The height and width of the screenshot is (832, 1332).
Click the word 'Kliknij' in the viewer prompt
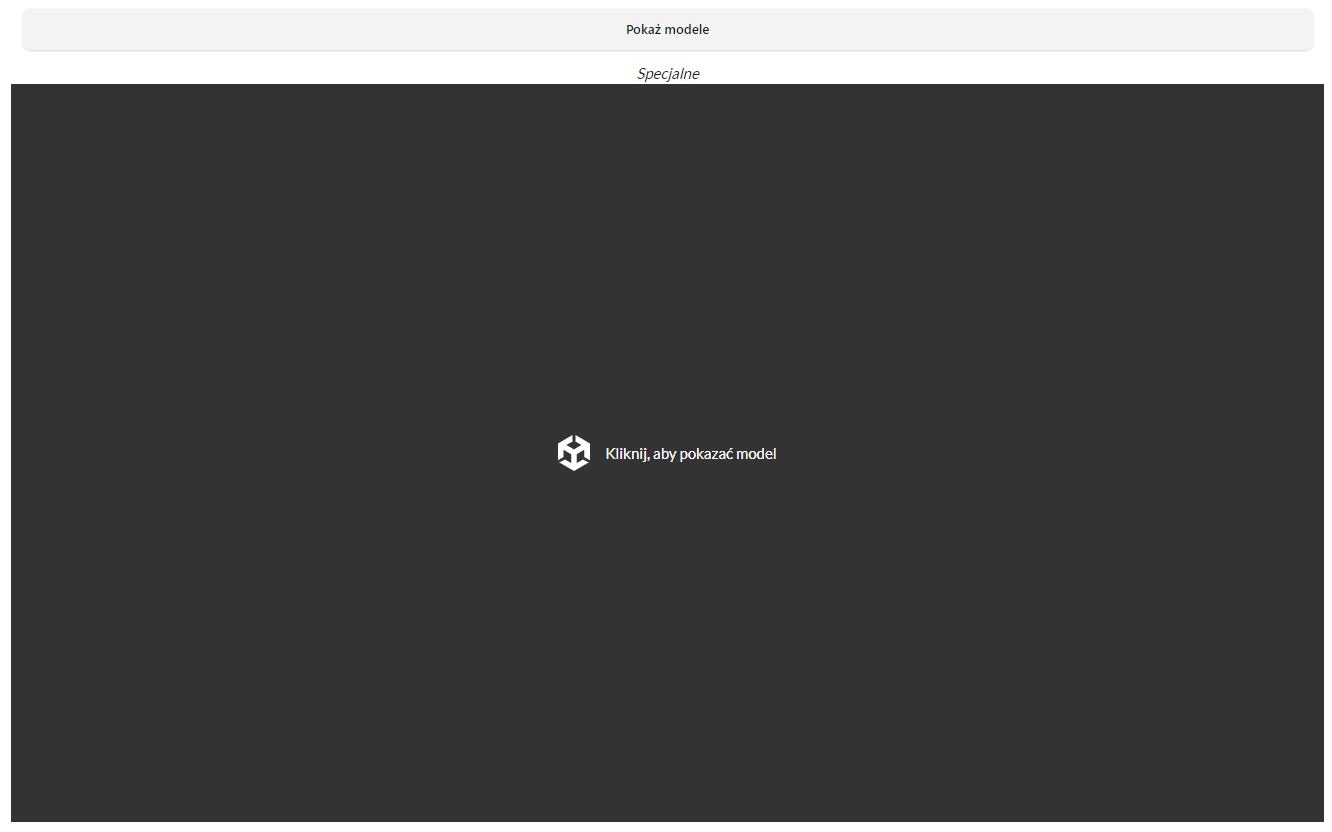coord(626,454)
